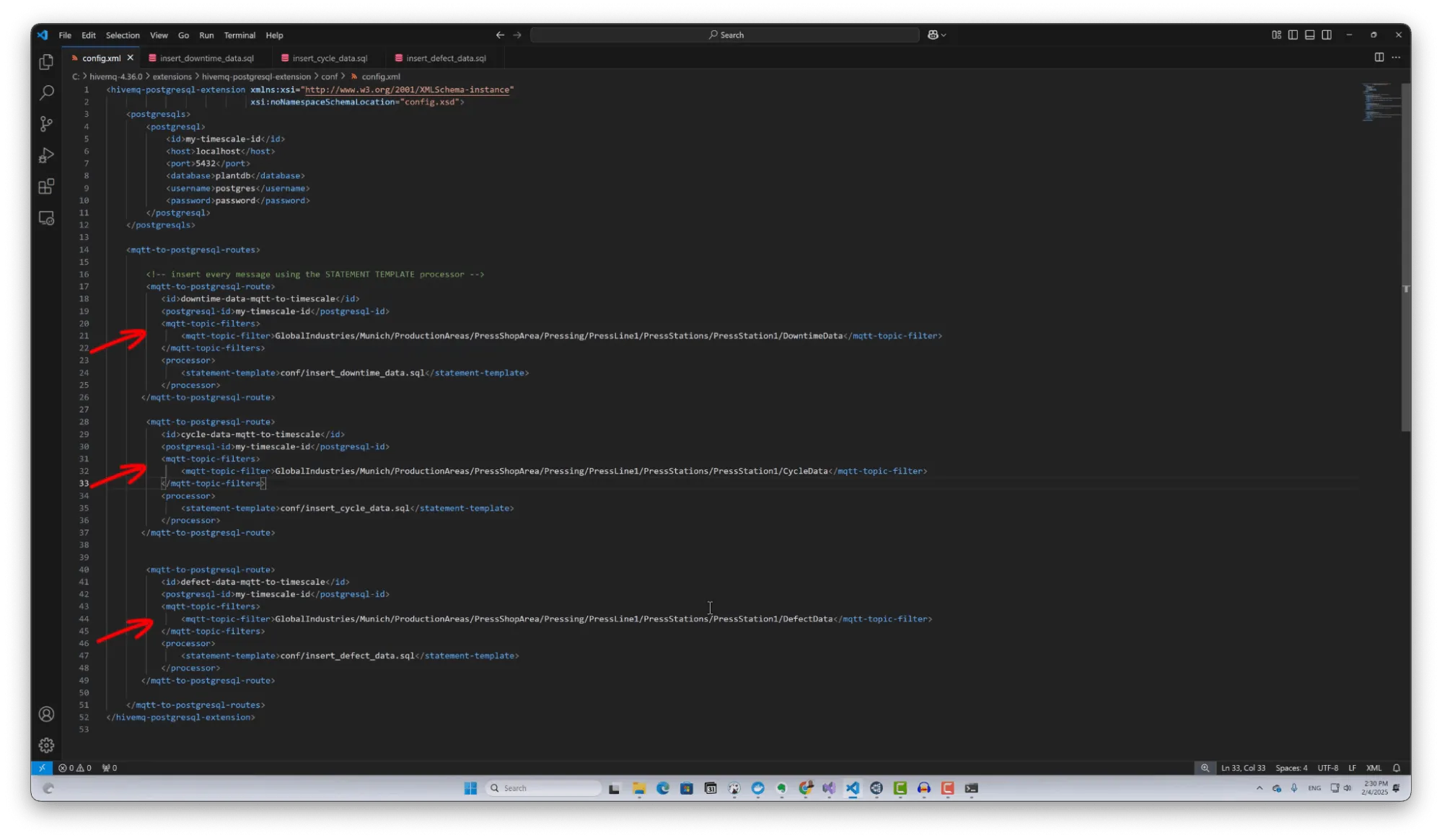Open the Windows Start menu
The height and width of the screenshot is (840, 1442).
tap(470, 788)
